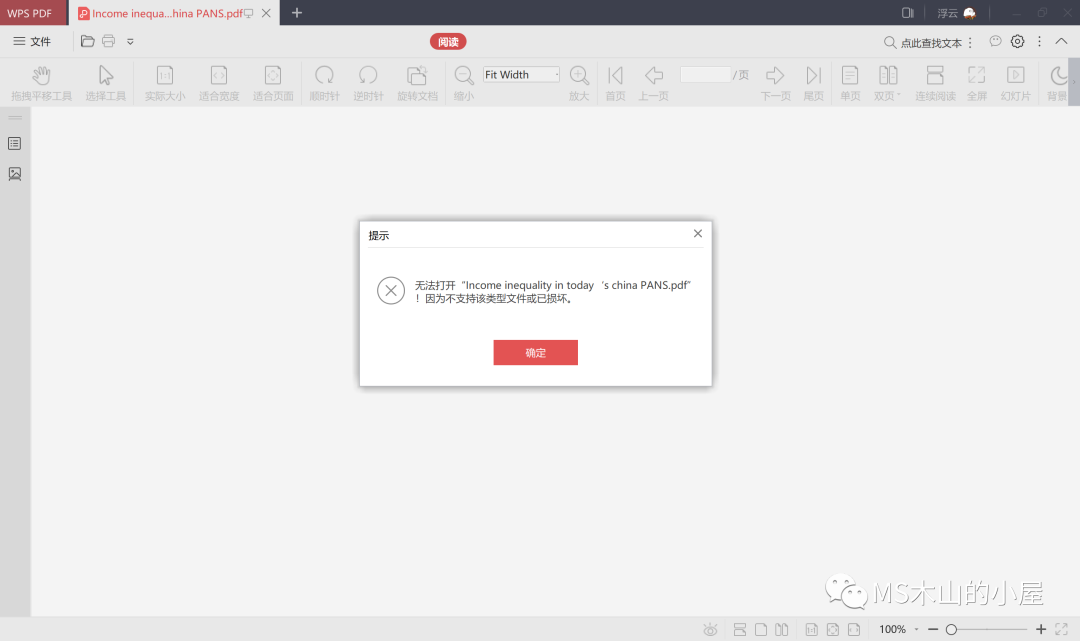Enter full screen mode (全屏) from toolbar

click(977, 83)
